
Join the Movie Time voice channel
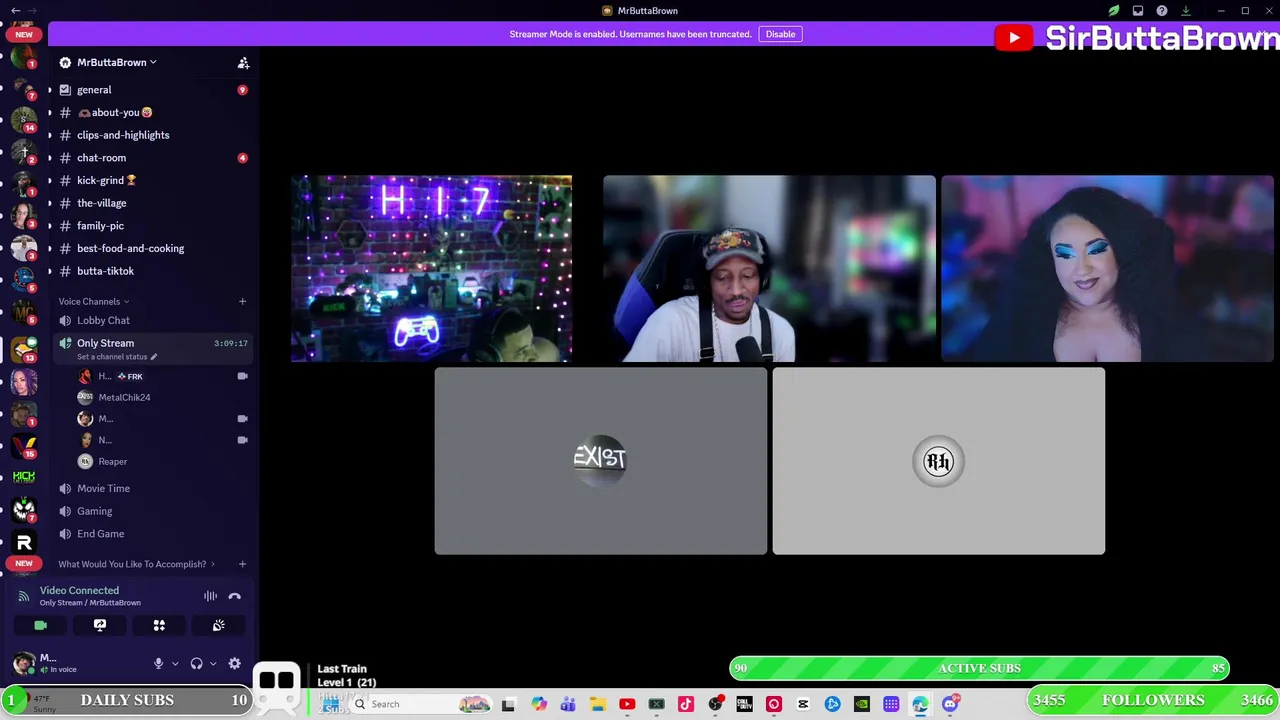coord(103,489)
